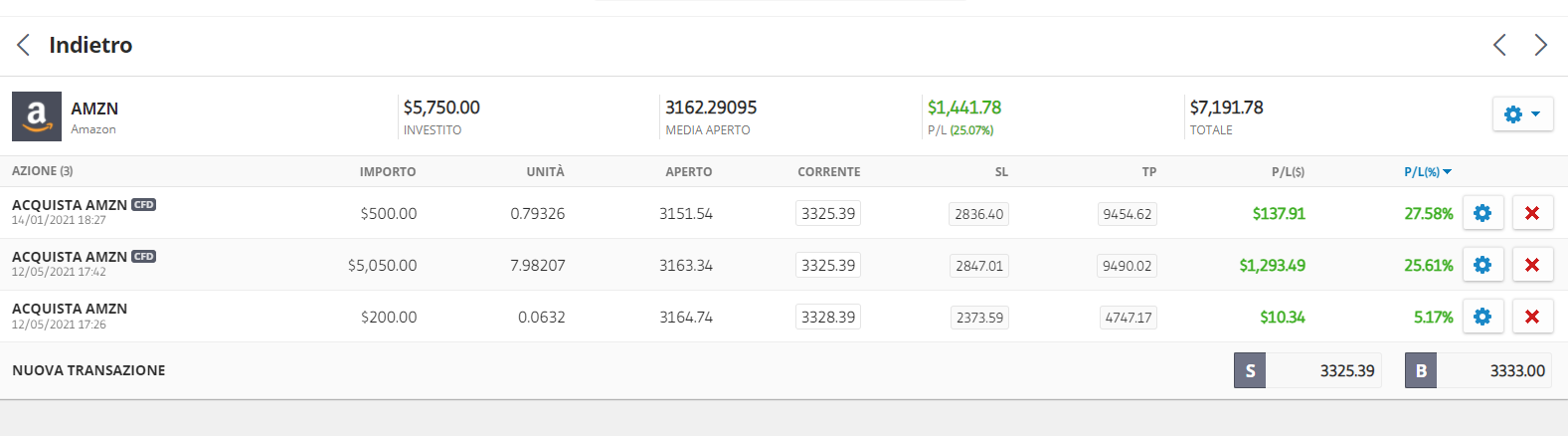Sort by TP column header
This screenshot has width=1568, height=436.
1149,172
